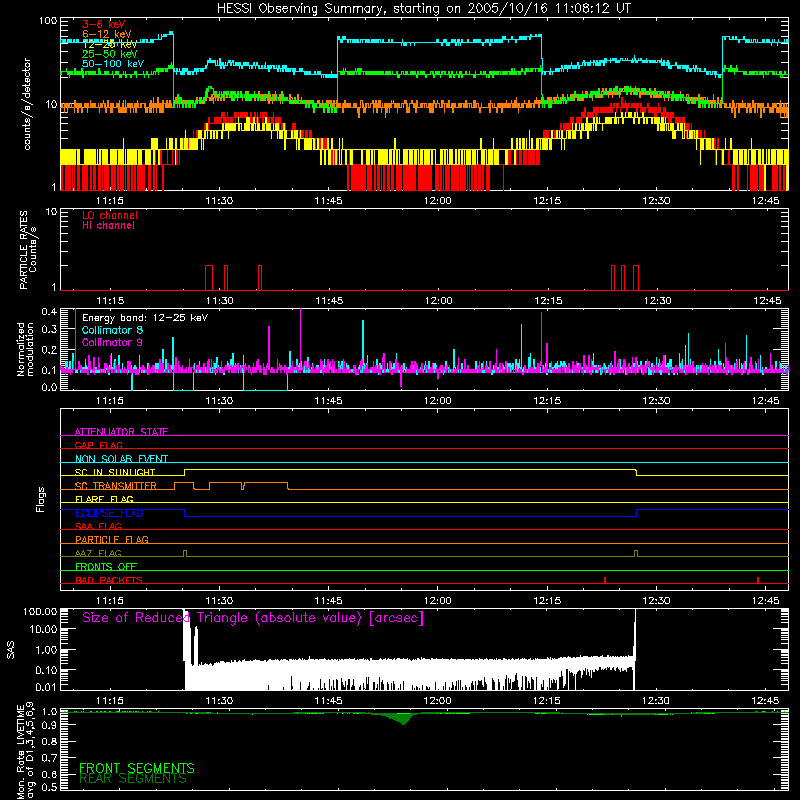Click the 'Size of Reduced Triangle' caption
Image resolution: width=800 pixels, height=800 pixels.
[x=253, y=618]
